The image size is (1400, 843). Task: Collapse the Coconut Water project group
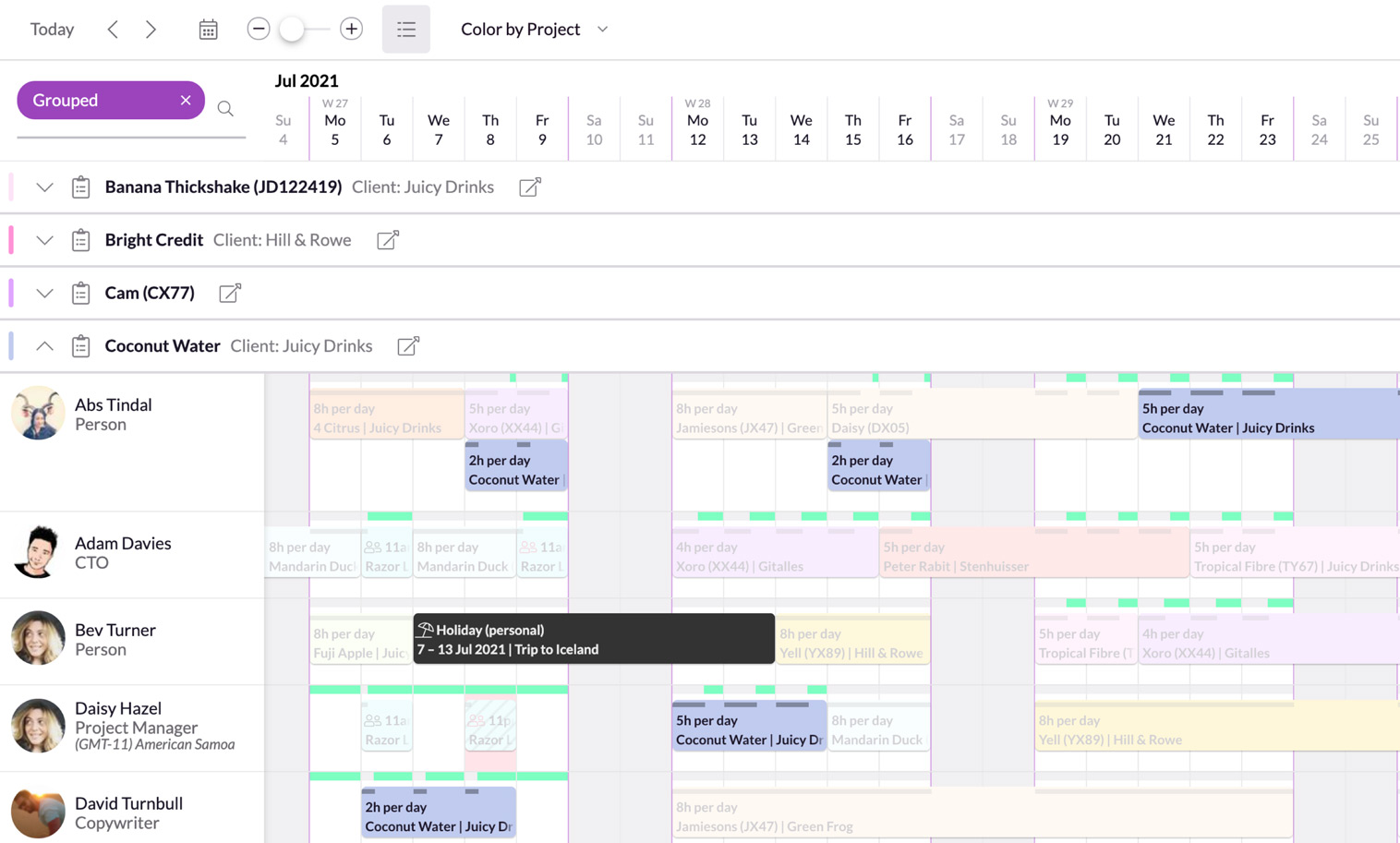click(44, 345)
